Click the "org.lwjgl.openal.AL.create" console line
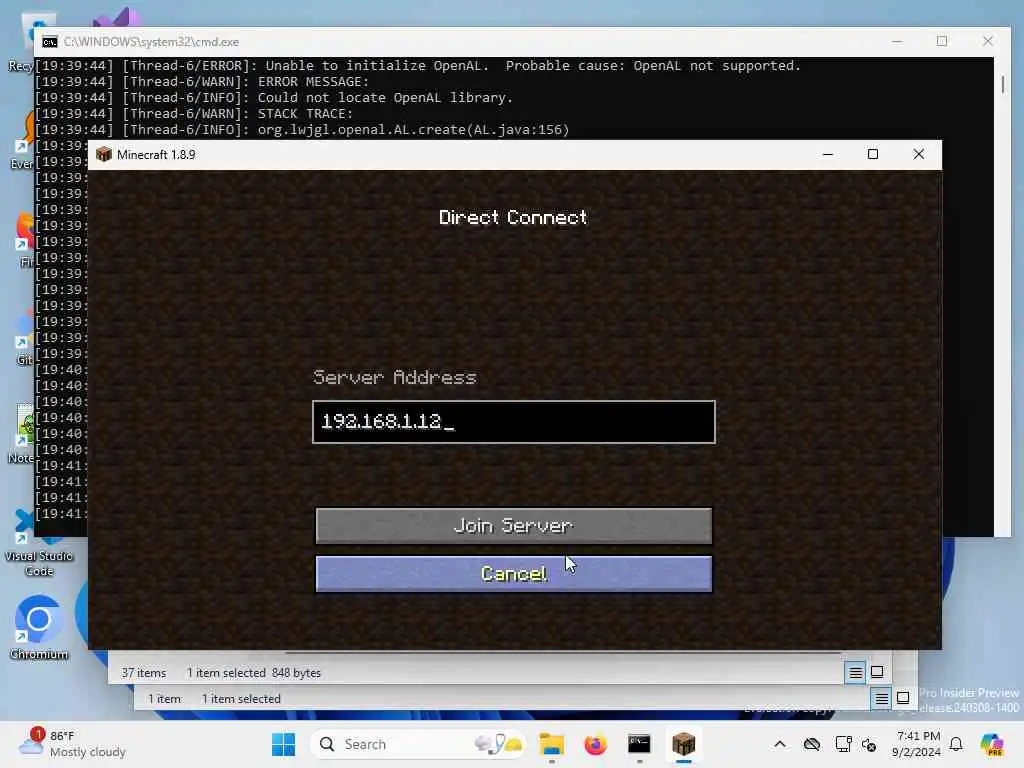Viewport: 1024px width, 768px height. (x=302, y=129)
